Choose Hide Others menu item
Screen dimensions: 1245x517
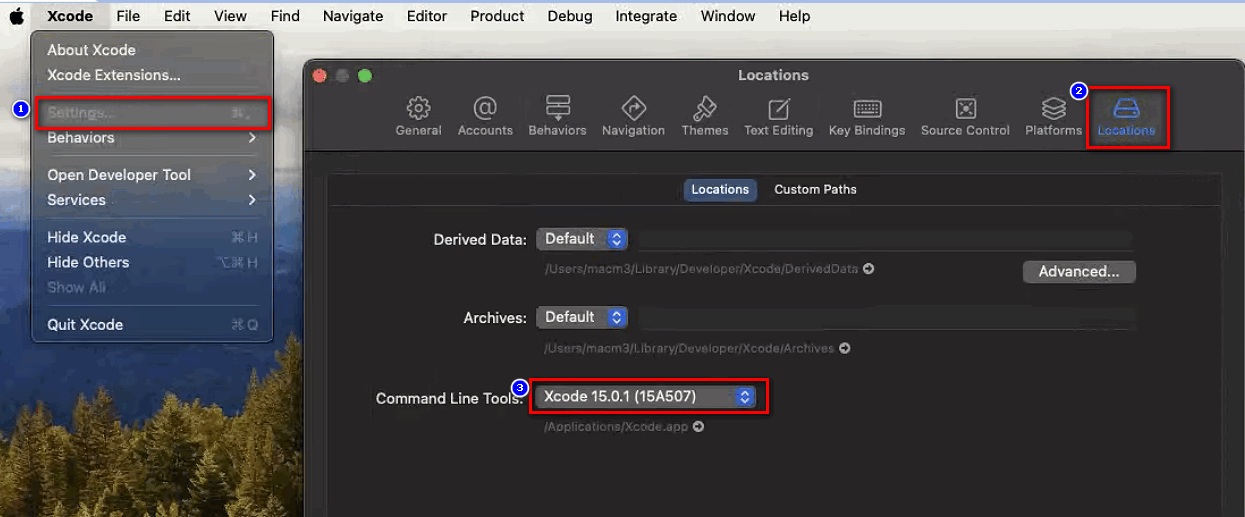[152, 262]
